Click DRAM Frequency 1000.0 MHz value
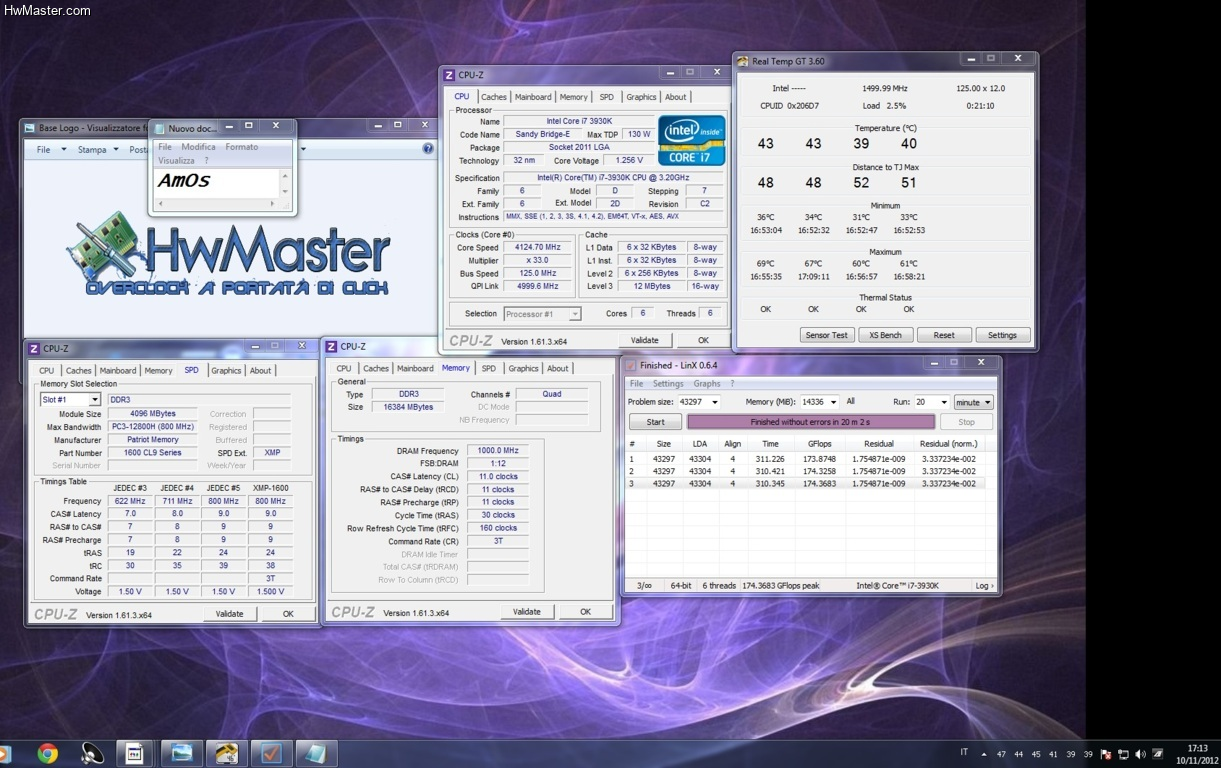 point(498,451)
